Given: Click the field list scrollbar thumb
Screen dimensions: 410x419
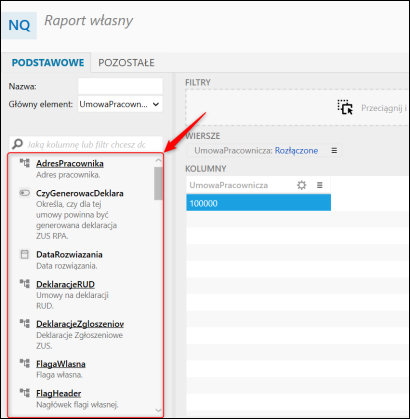Looking at the screenshot, I should pos(158,183).
